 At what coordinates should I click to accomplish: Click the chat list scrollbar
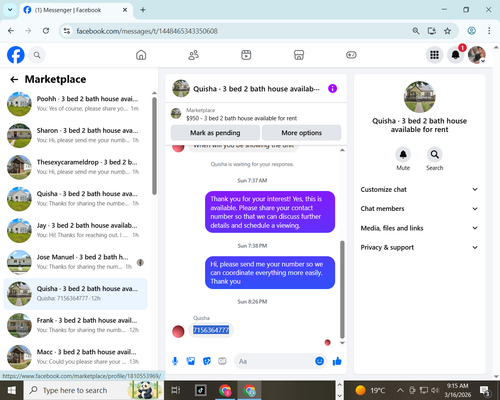pyautogui.click(x=154, y=146)
